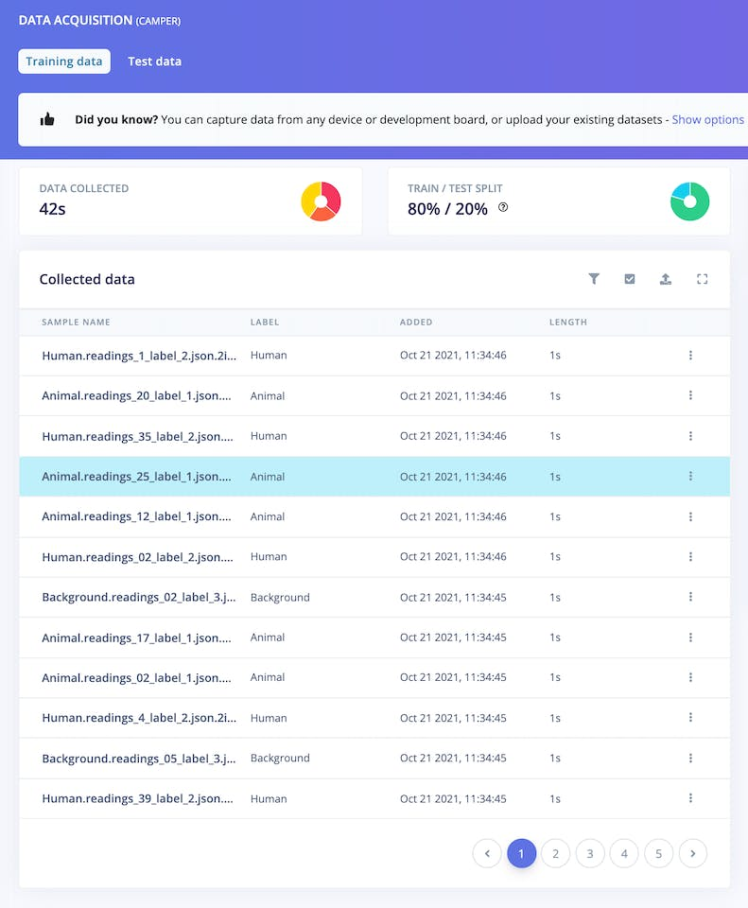Click the 80% / 20% split value
This screenshot has height=908, width=748.
(448, 209)
